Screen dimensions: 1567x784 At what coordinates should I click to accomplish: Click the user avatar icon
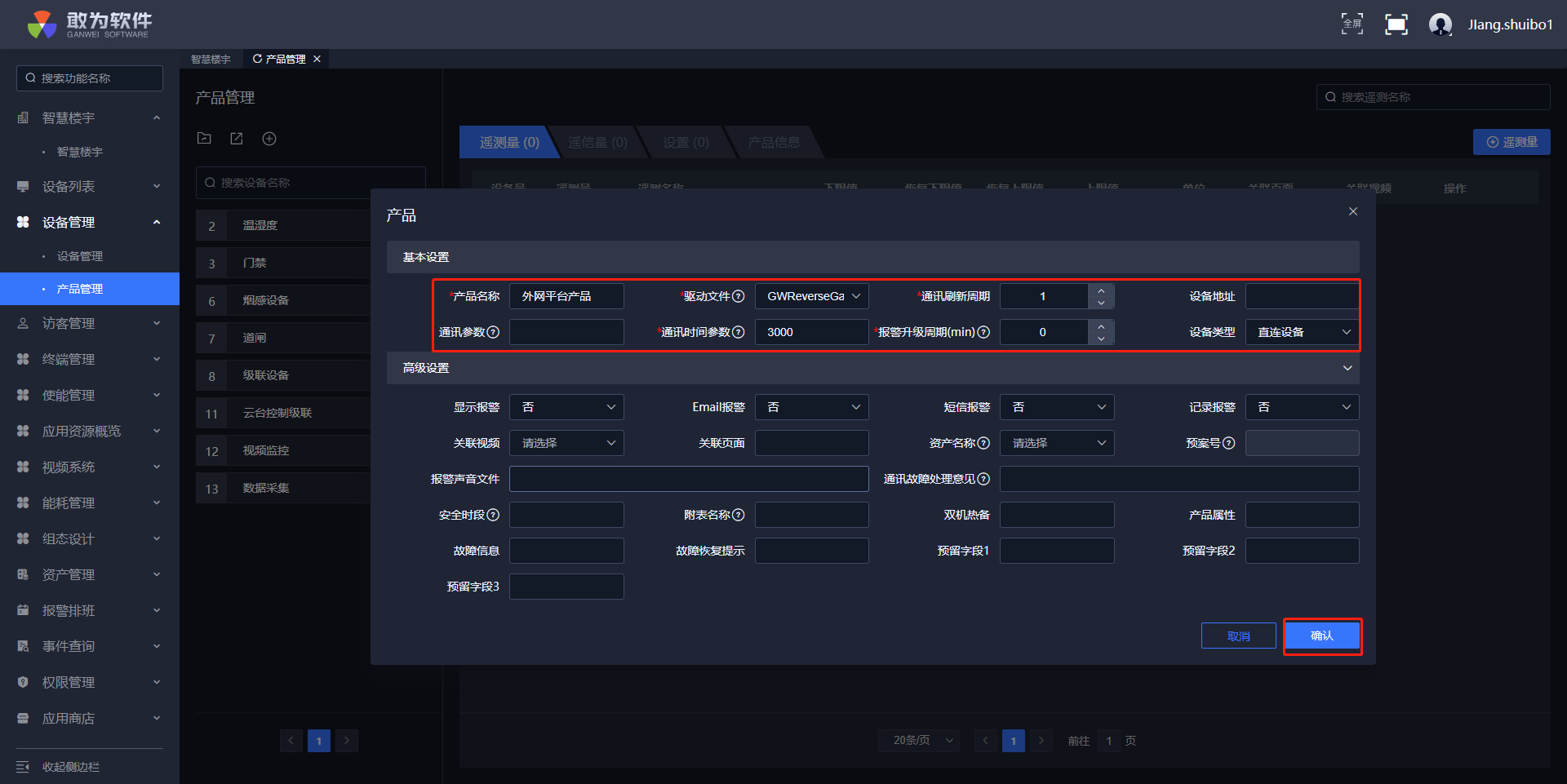click(1440, 24)
